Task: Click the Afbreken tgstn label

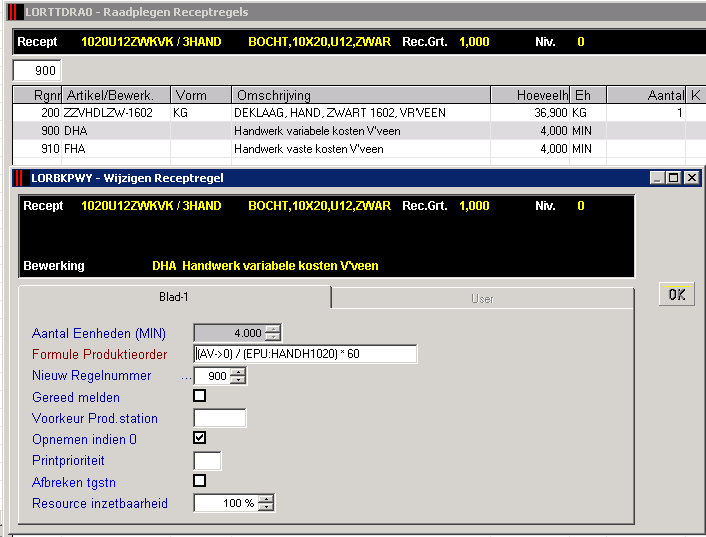Action: tap(74, 482)
